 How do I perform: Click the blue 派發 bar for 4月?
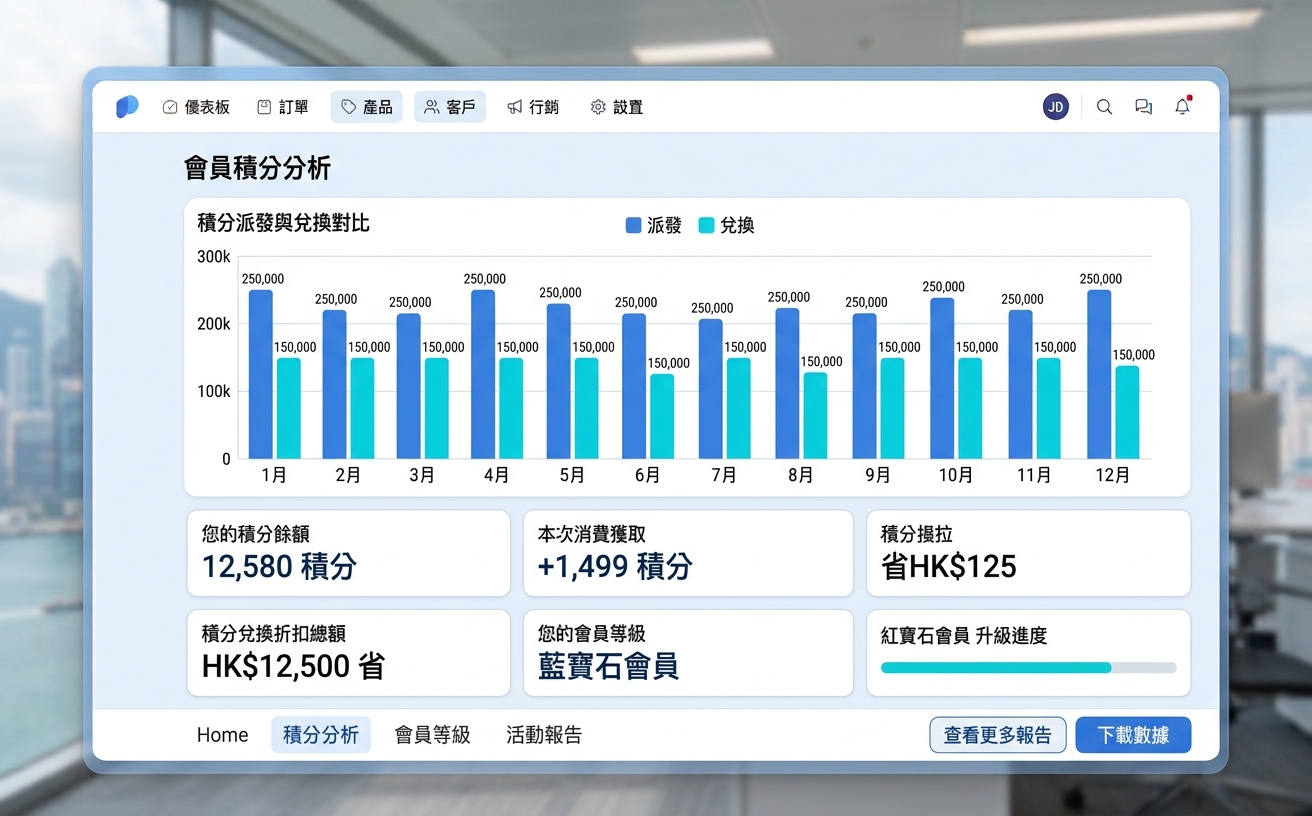coord(483,374)
